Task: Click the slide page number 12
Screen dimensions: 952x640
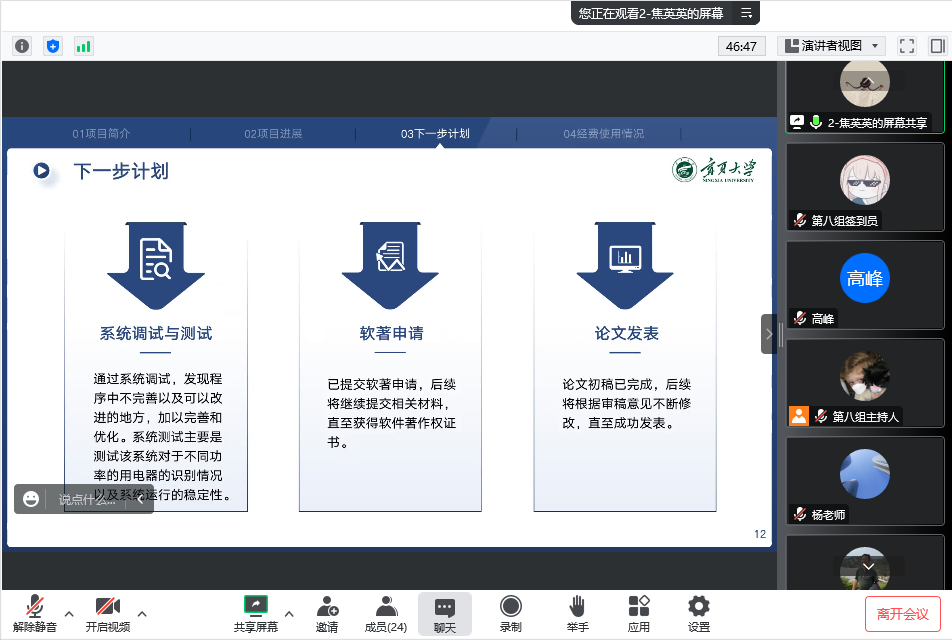Action: [x=760, y=534]
